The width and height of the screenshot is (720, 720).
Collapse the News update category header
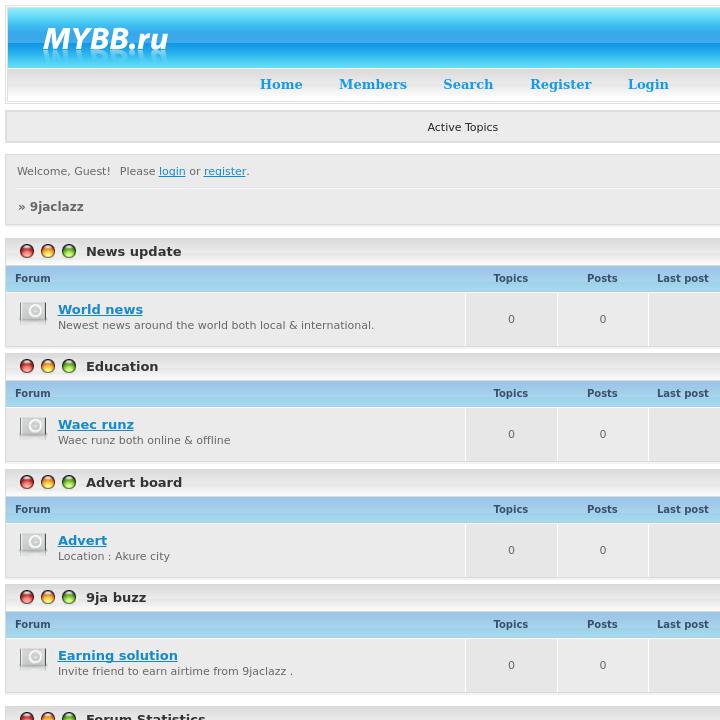click(x=133, y=252)
